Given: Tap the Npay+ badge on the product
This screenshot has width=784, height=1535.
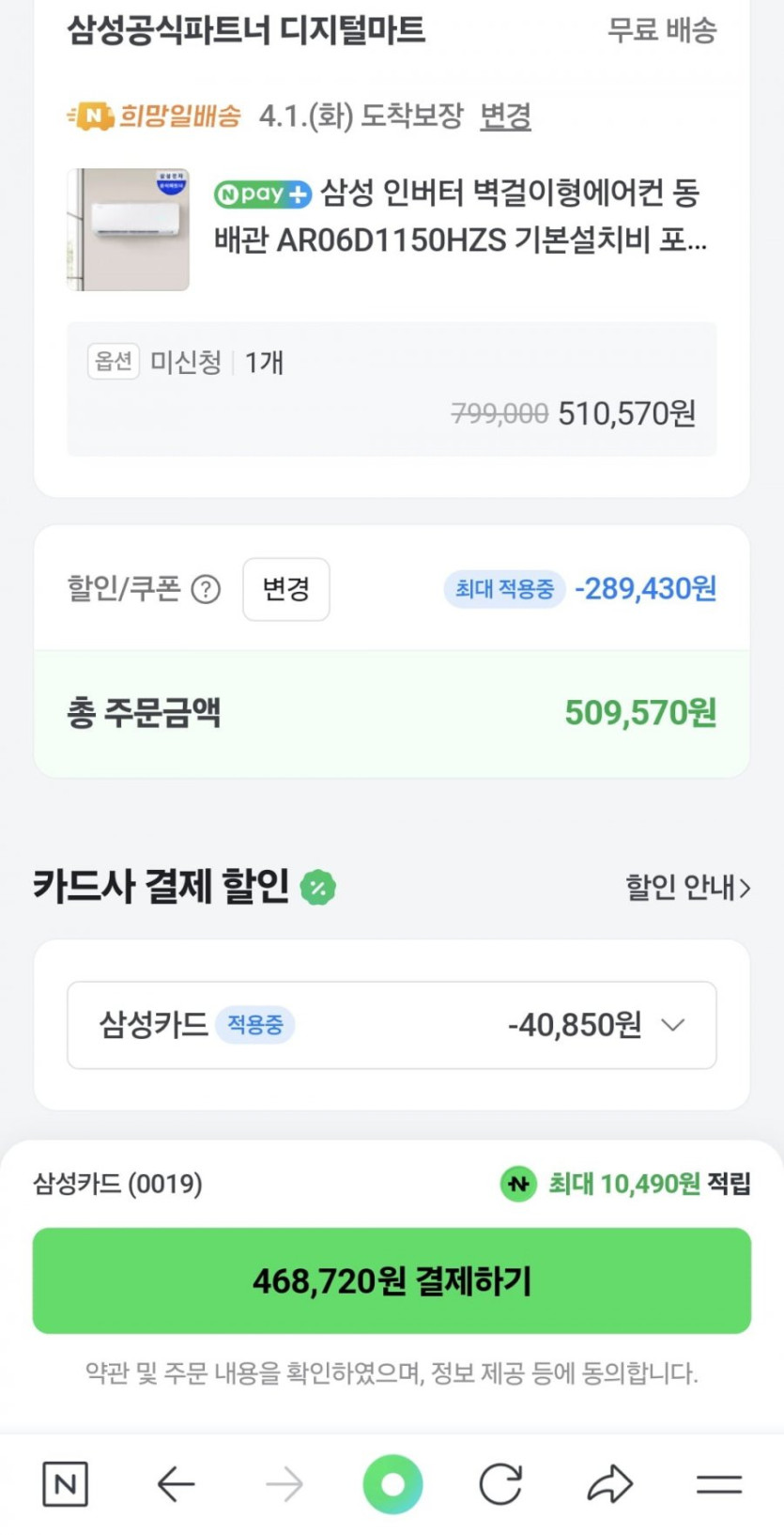Looking at the screenshot, I should click(x=263, y=194).
